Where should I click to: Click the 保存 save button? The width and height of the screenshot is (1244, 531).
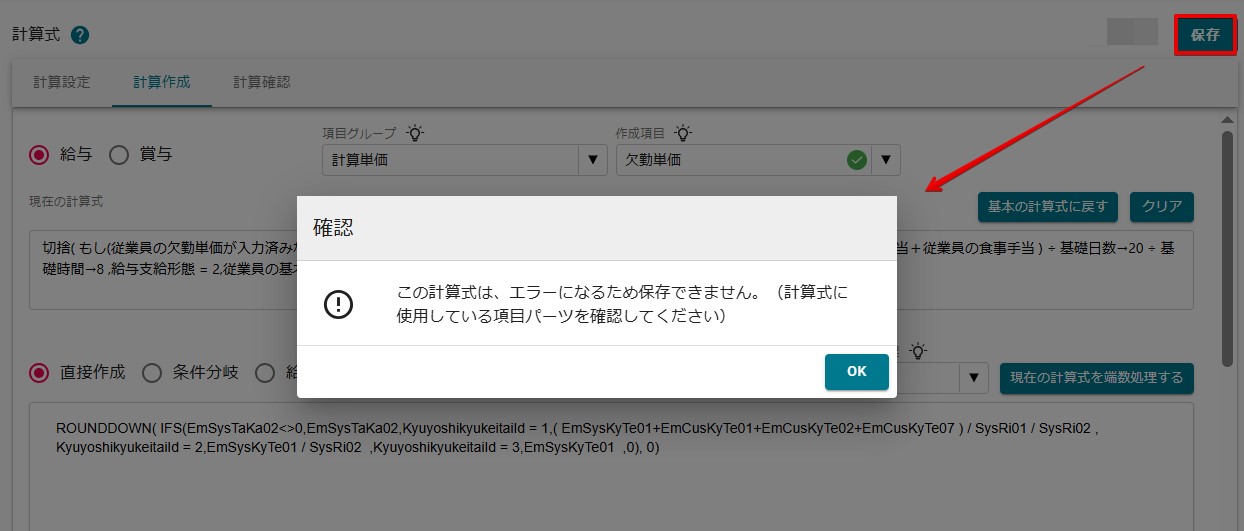pyautogui.click(x=1205, y=35)
